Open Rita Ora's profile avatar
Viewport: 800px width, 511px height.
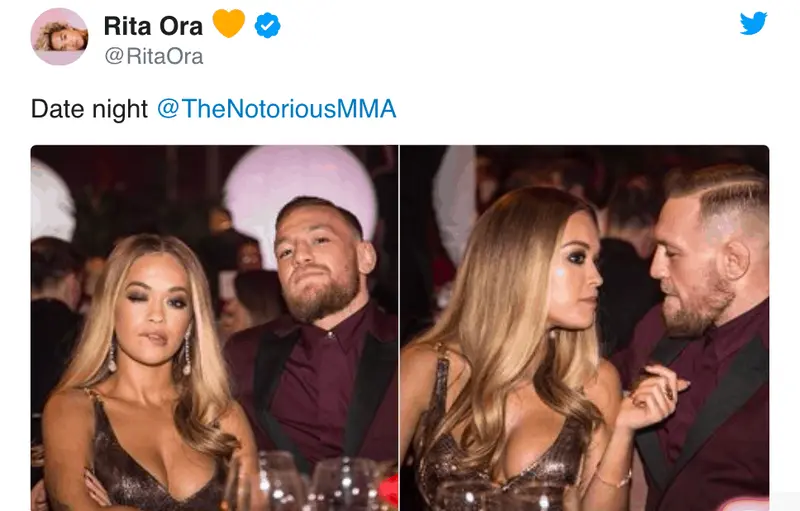coord(60,37)
